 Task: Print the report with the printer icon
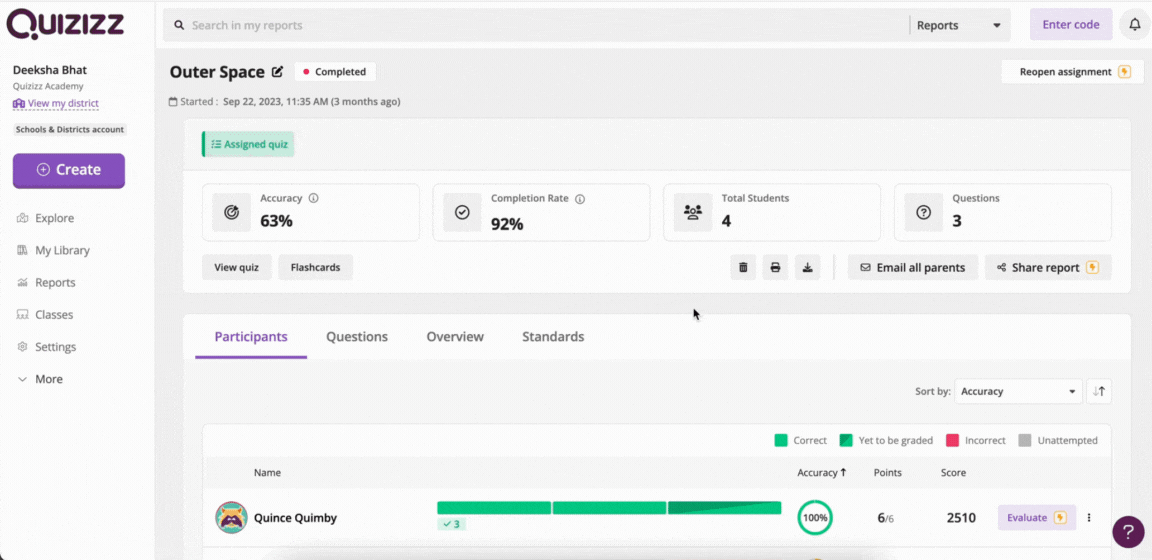pos(775,268)
